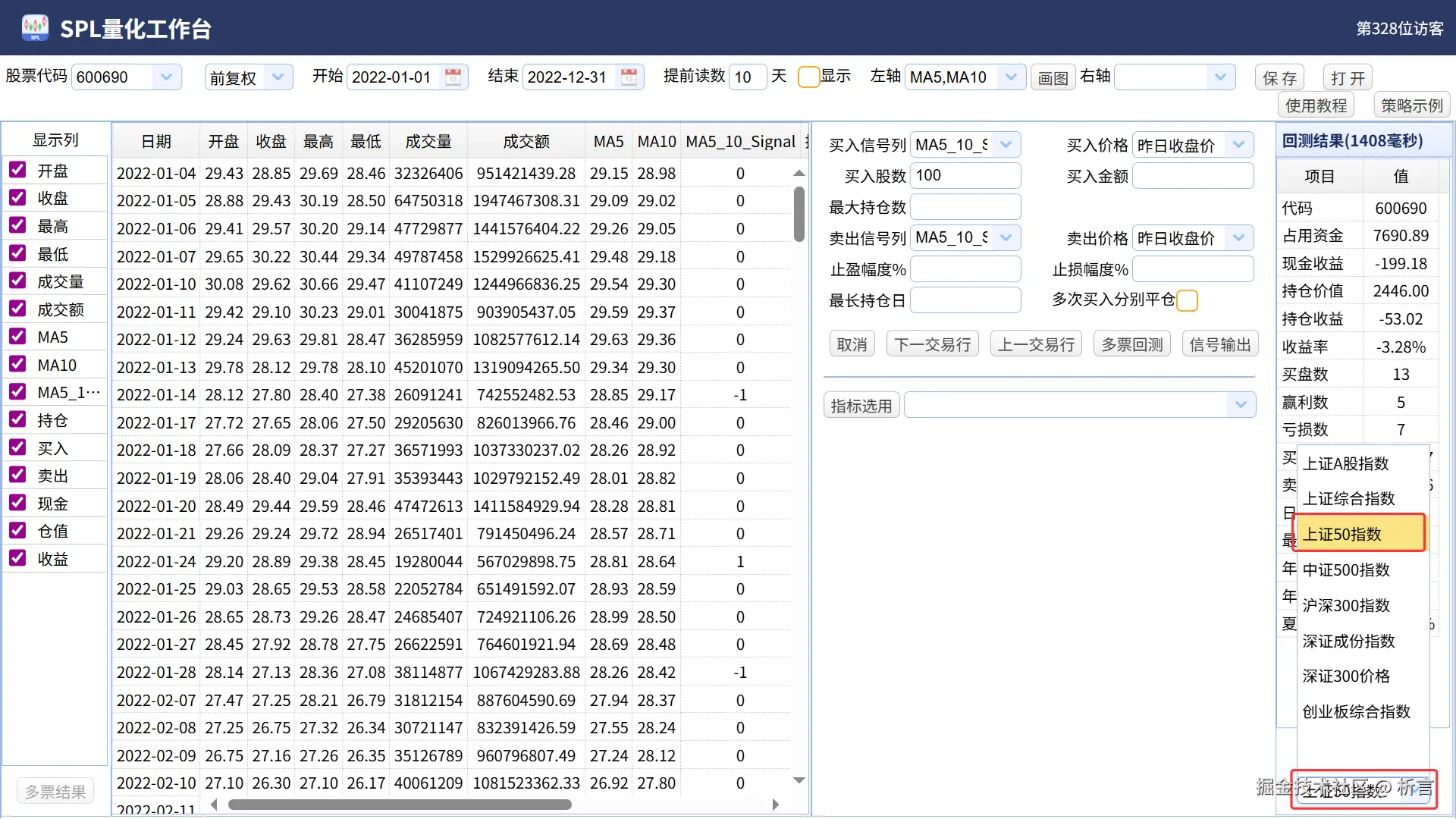Screen dimensions: 1456x819
Task: Expand the left axis MA5,MA10 dropdown
Action: coord(1010,77)
